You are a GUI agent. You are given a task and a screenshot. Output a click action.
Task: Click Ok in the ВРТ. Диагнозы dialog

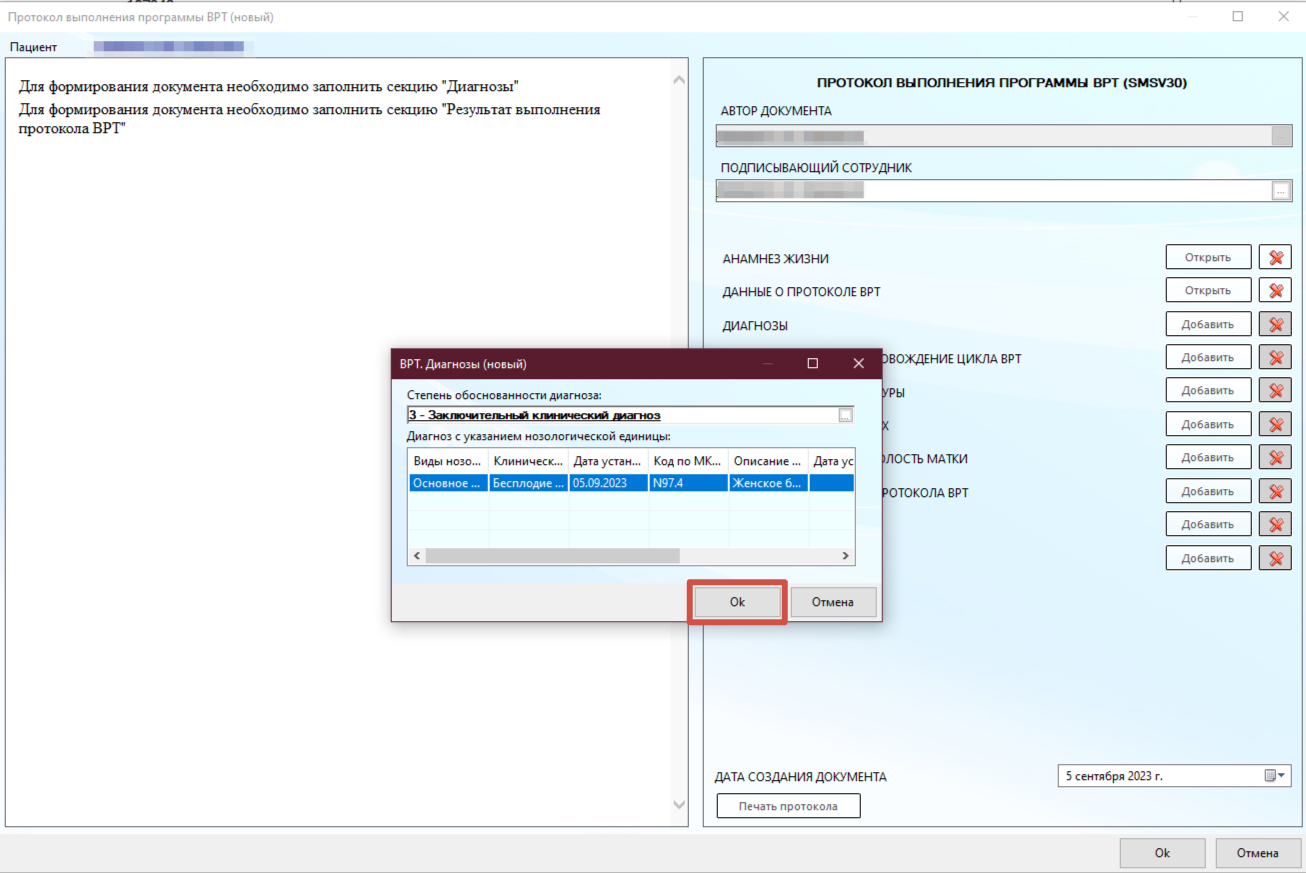(737, 602)
